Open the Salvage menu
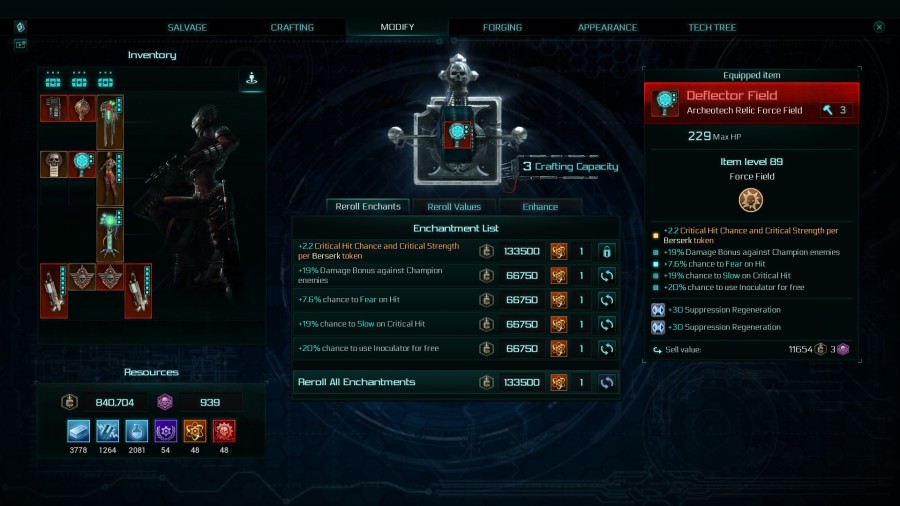This screenshot has height=506, width=900. click(x=187, y=28)
